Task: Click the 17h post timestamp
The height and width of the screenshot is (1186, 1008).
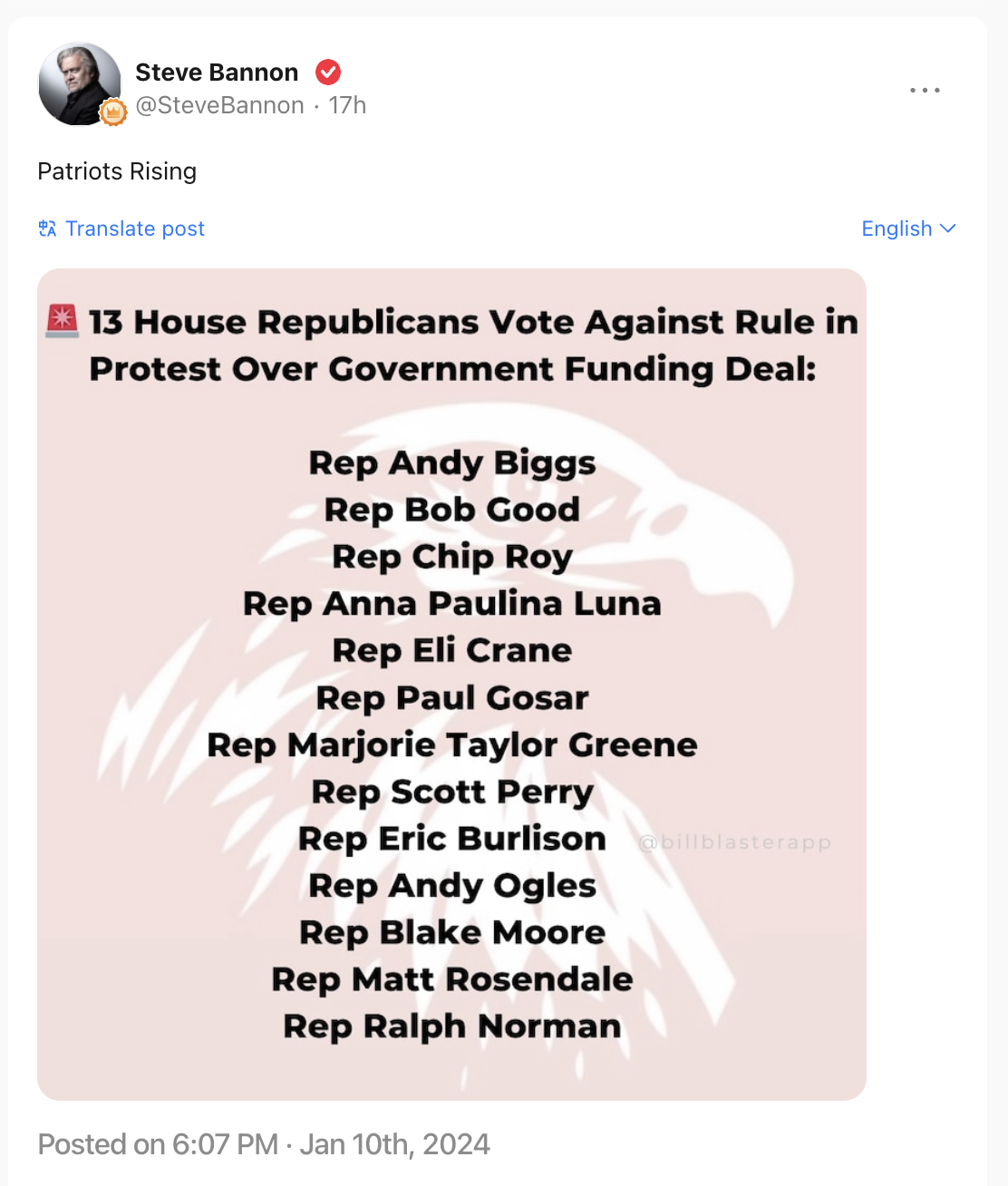Action: [x=347, y=105]
